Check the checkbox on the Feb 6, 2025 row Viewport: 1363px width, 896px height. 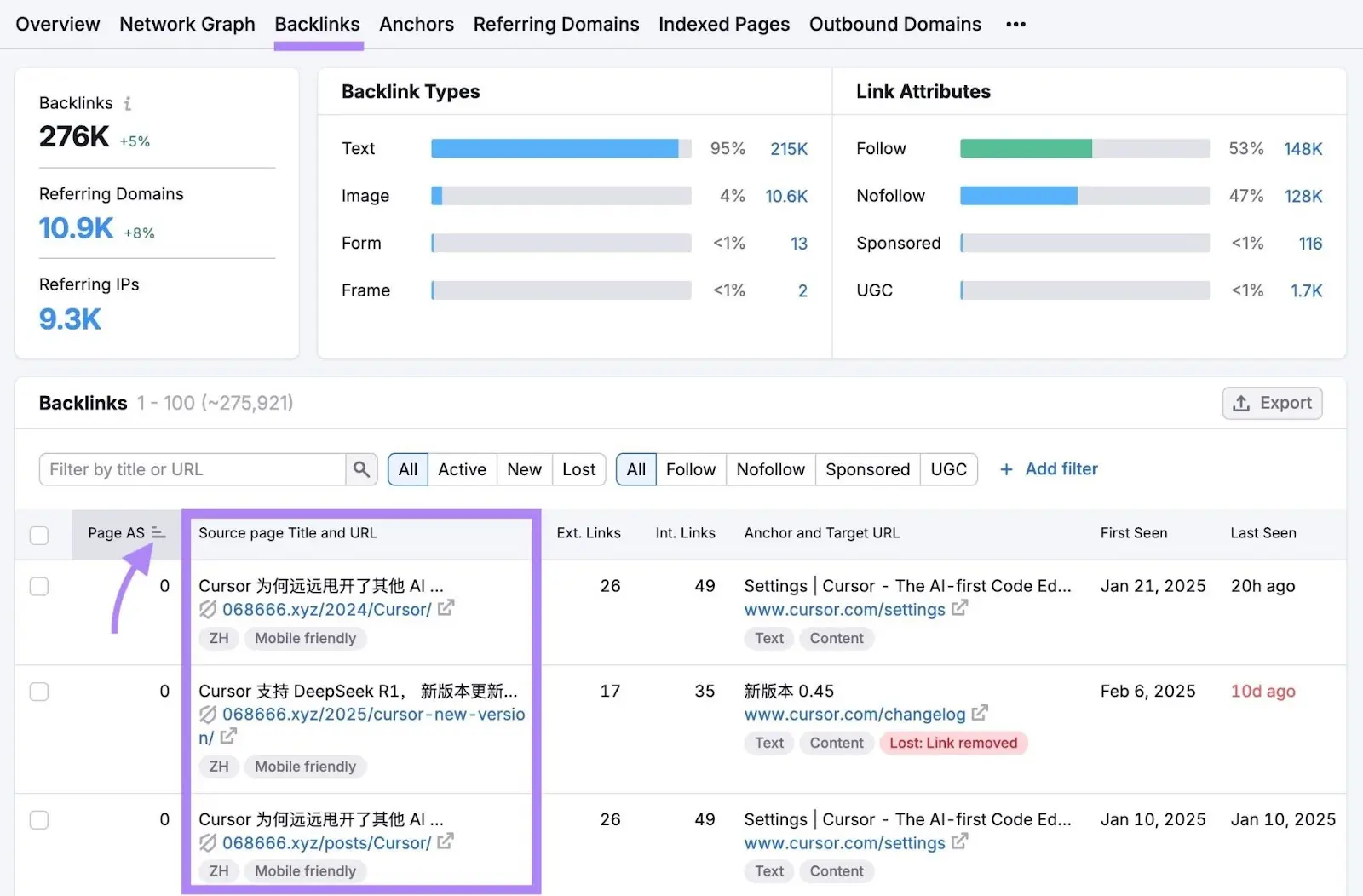[x=39, y=692]
